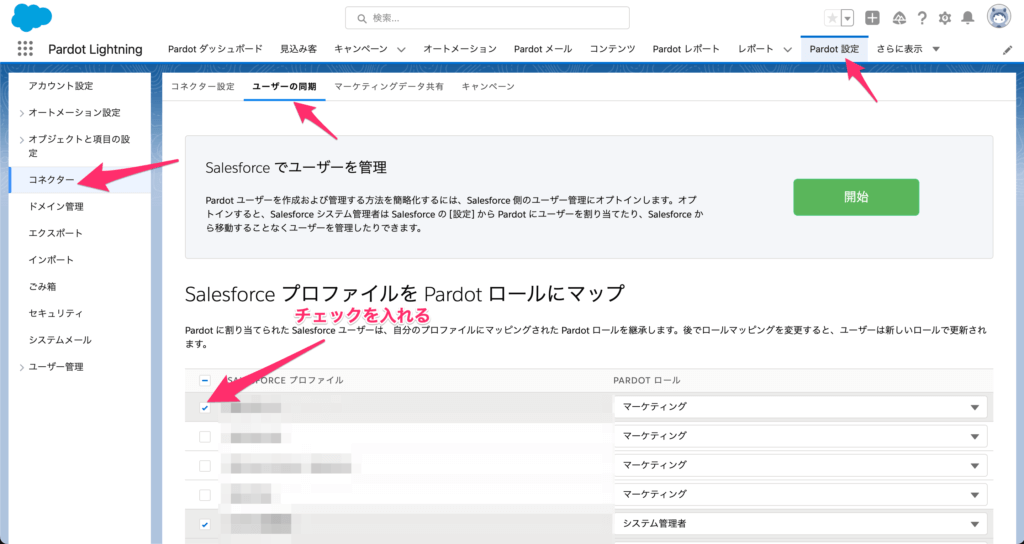The height and width of the screenshot is (544, 1024).
Task: Expand the オブジェクトと項目の設定 sidebar chevron
Action: click(x=22, y=140)
